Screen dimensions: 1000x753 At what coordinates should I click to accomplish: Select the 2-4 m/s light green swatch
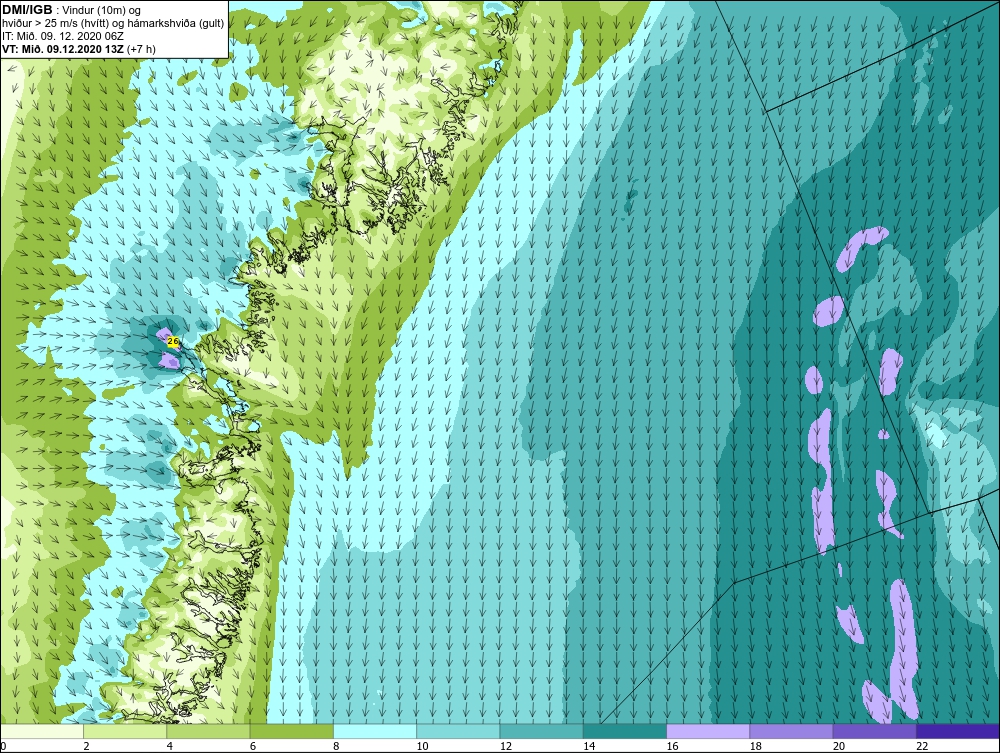tap(125, 731)
